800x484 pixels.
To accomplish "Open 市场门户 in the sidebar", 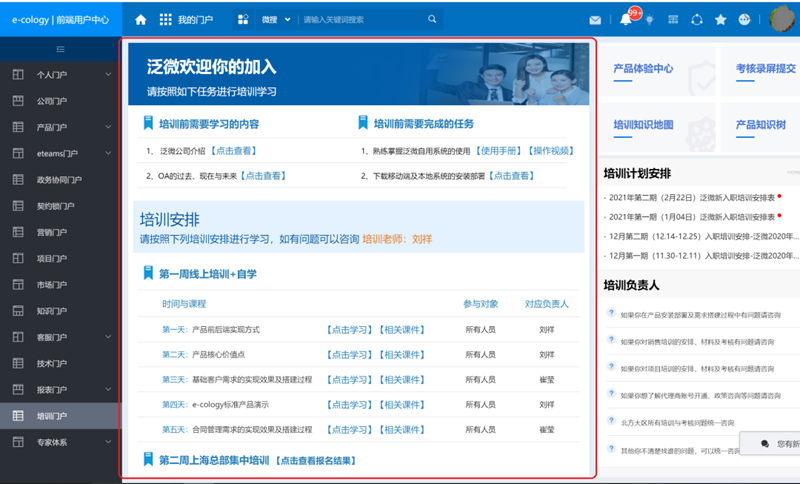I will [x=61, y=285].
